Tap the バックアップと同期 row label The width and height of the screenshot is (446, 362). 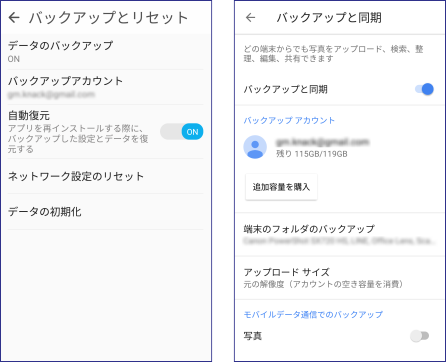pos(286,89)
